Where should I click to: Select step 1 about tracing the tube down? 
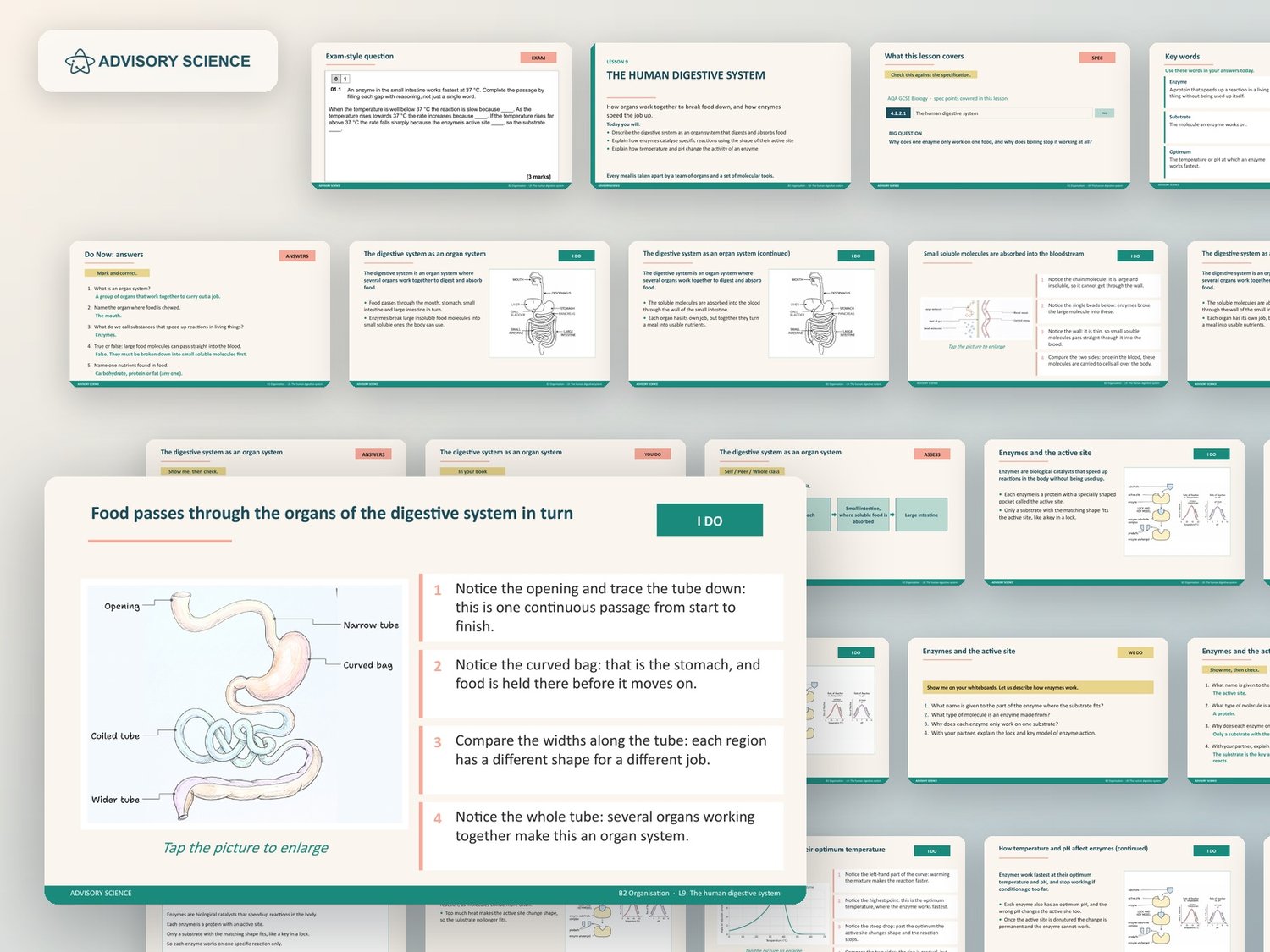(x=602, y=608)
